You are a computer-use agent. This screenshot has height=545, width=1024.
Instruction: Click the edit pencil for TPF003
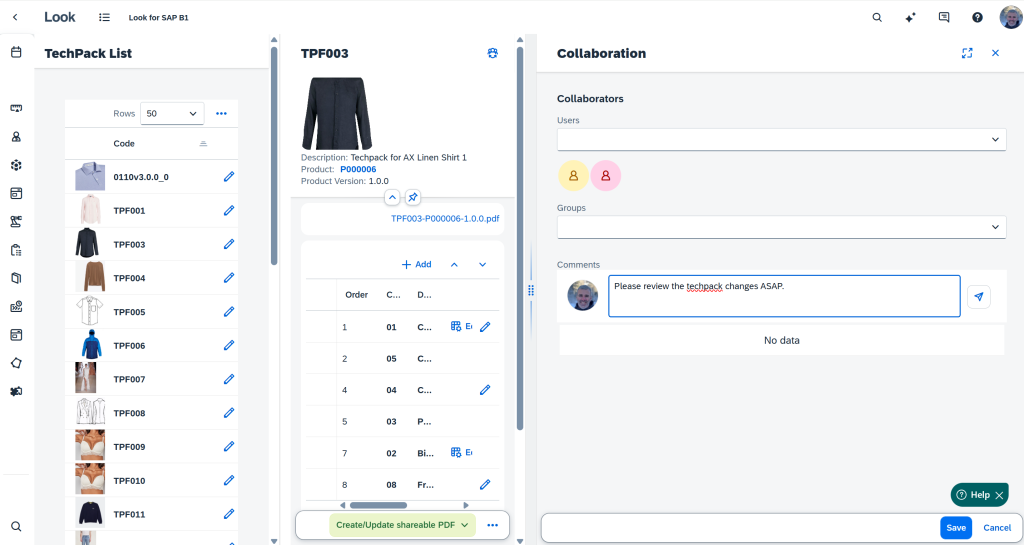tap(228, 244)
